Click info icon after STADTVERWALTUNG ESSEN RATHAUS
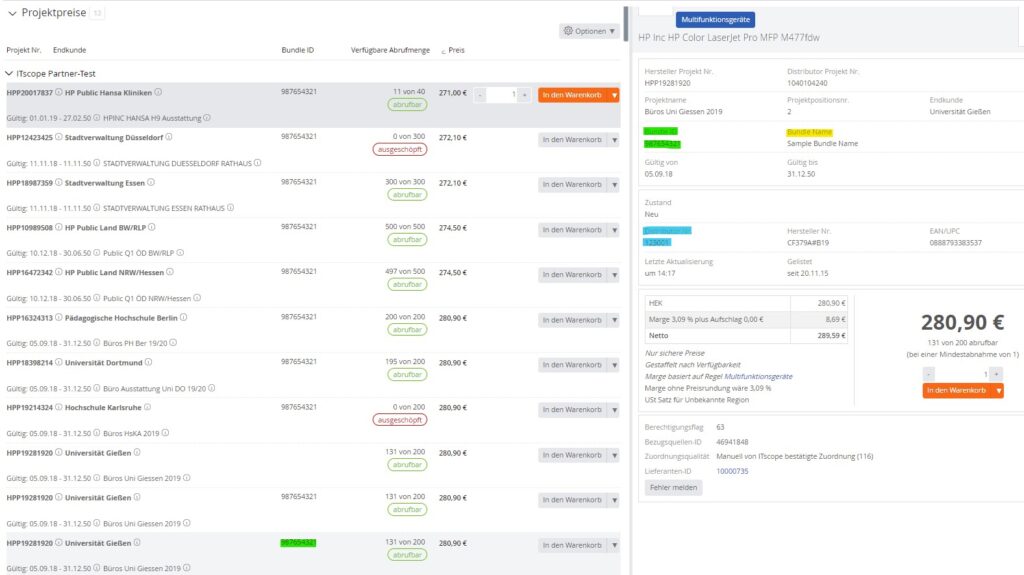 pos(231,208)
